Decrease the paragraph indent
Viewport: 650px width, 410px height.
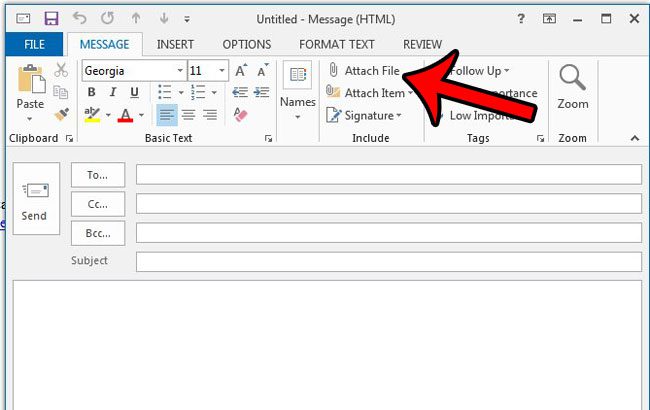240,92
